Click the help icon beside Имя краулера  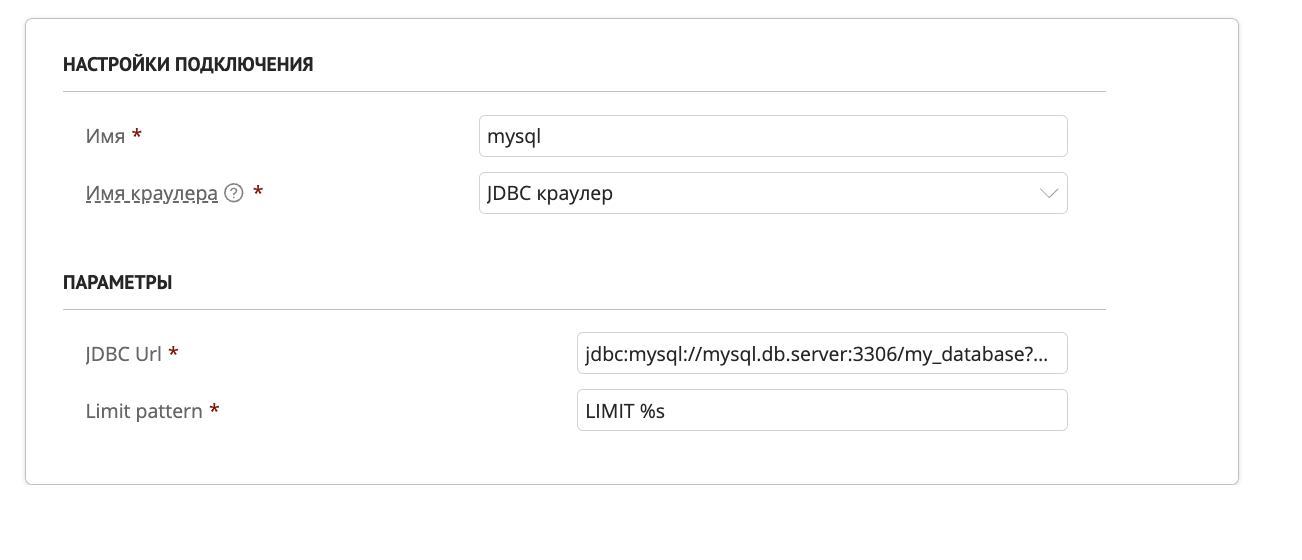click(x=234, y=194)
